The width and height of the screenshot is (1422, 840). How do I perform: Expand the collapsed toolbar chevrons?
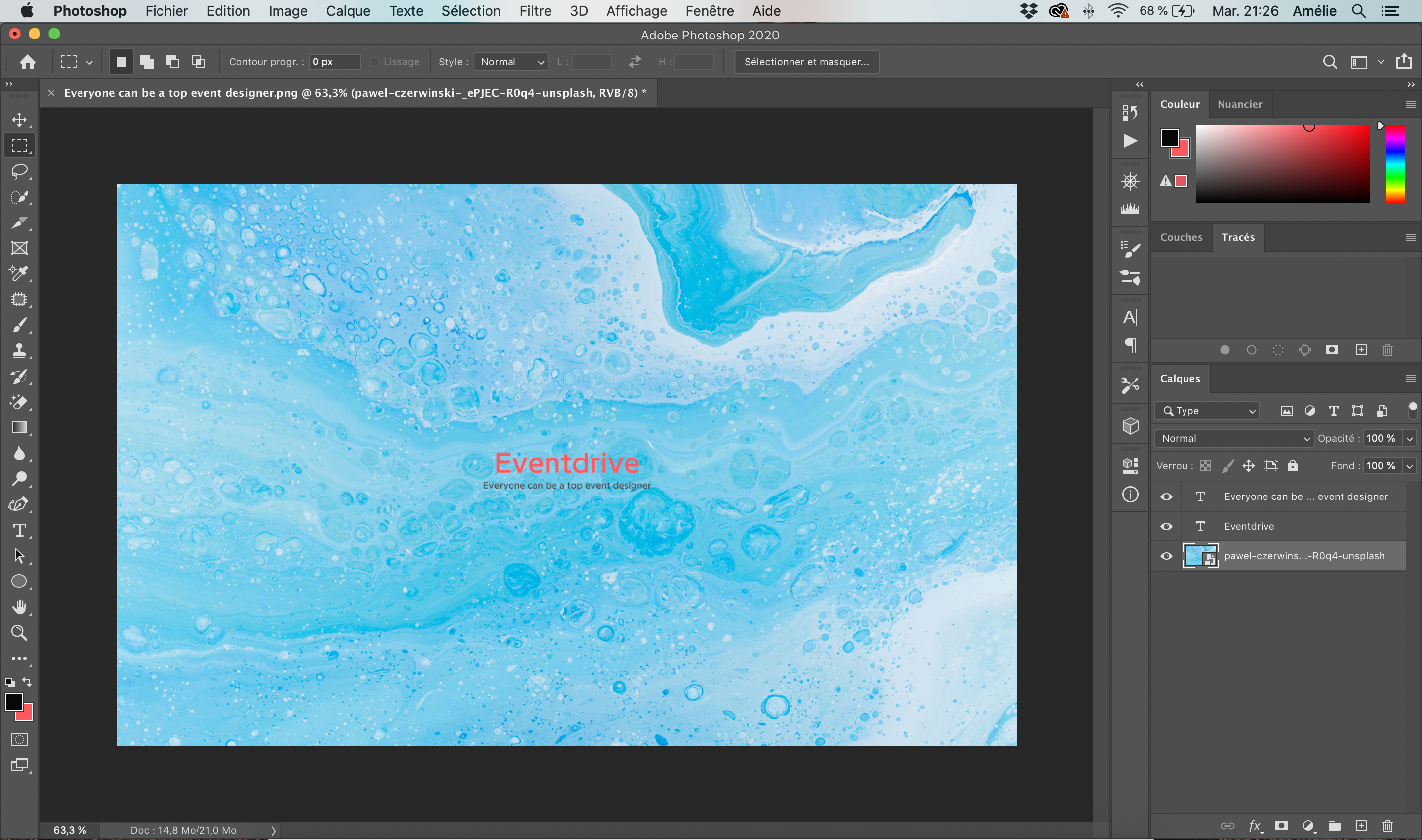[9, 84]
